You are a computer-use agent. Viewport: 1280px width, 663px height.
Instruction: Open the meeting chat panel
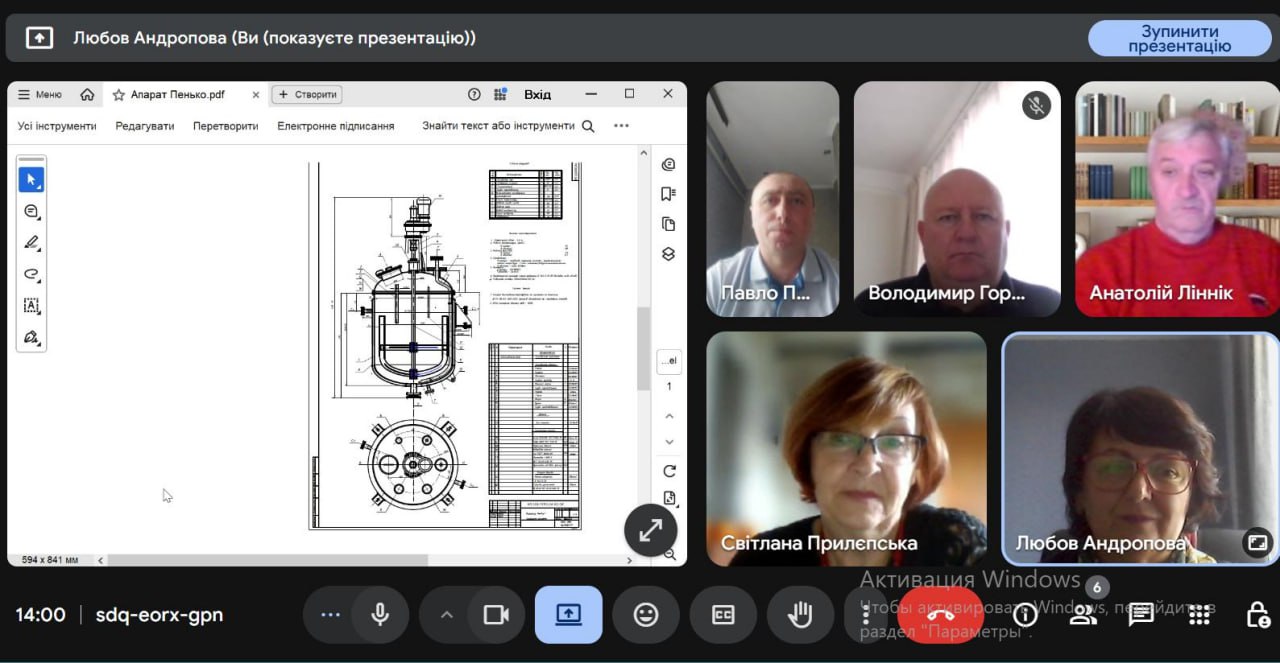[1141, 615]
